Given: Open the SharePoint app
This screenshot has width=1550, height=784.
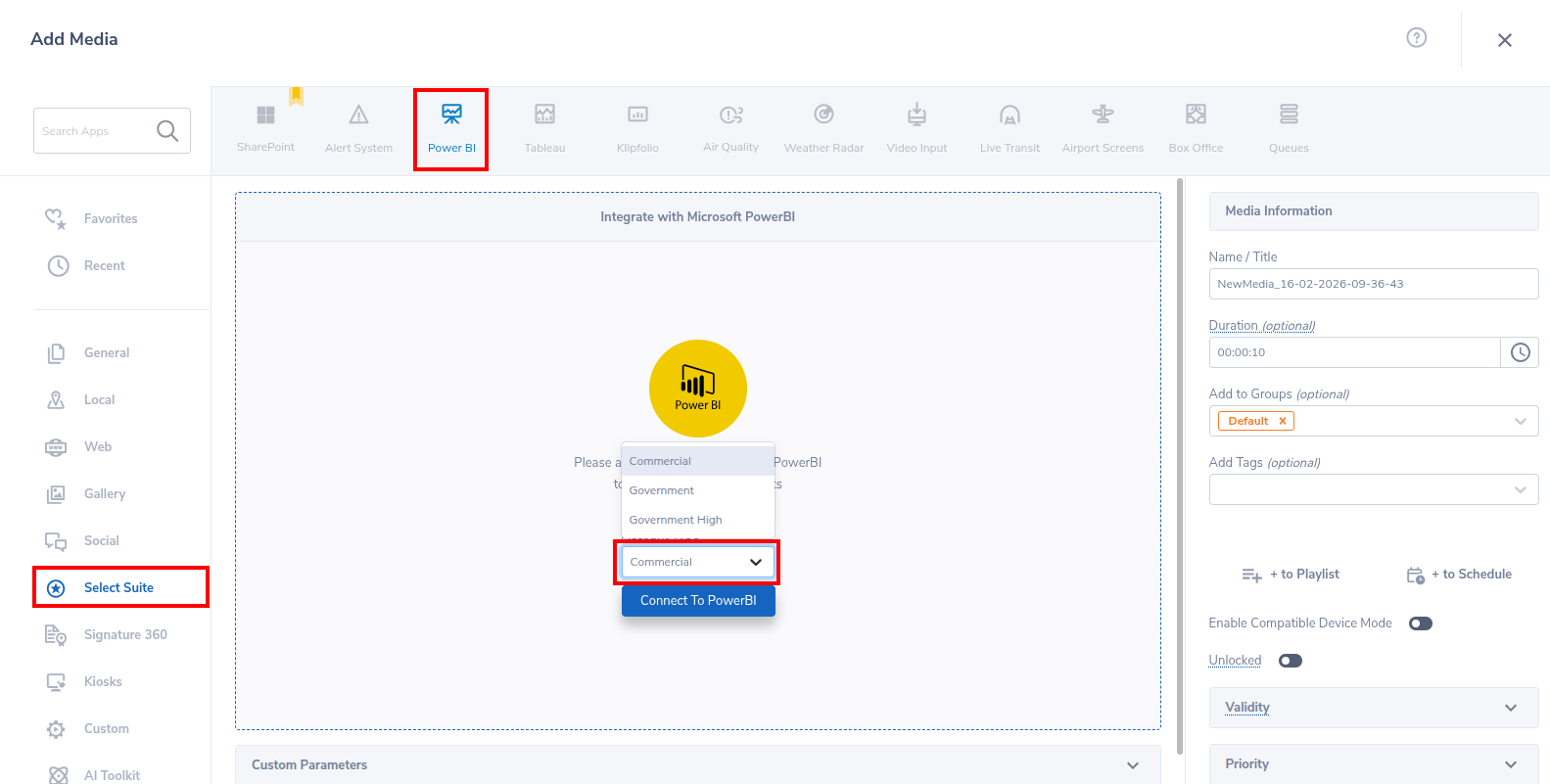Looking at the screenshot, I should [x=265, y=128].
